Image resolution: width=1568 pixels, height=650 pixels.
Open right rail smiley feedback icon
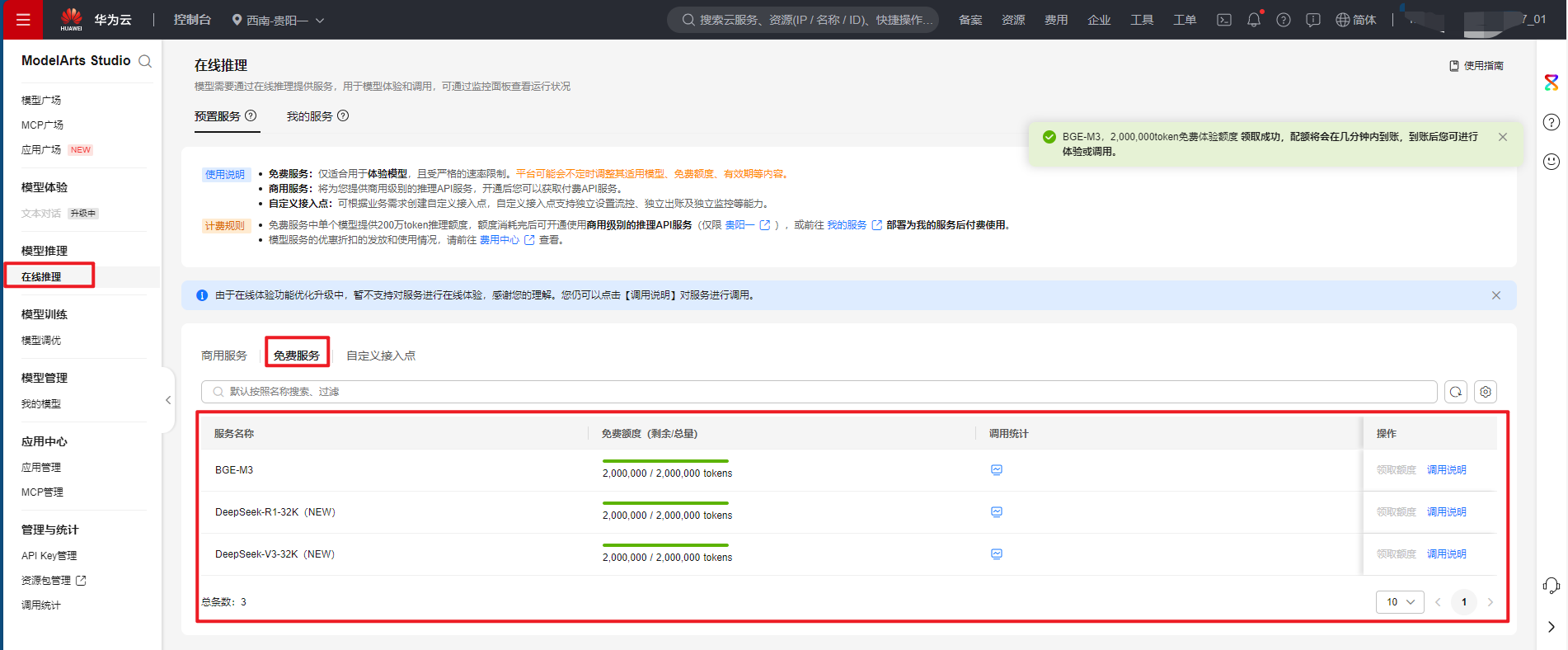tap(1552, 162)
